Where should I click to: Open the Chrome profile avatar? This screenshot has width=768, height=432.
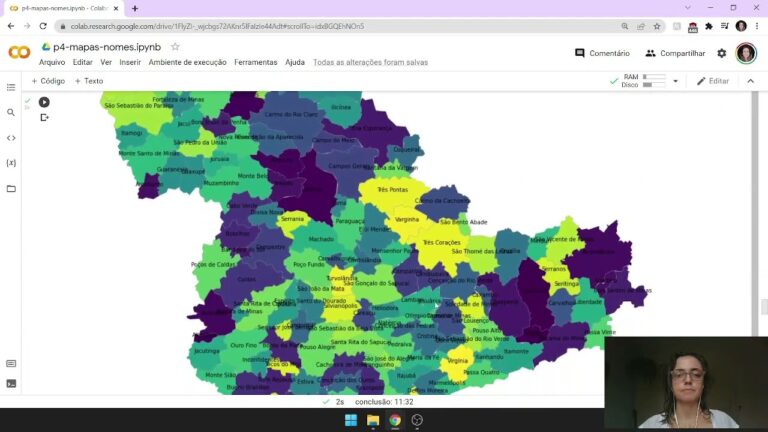point(741,26)
